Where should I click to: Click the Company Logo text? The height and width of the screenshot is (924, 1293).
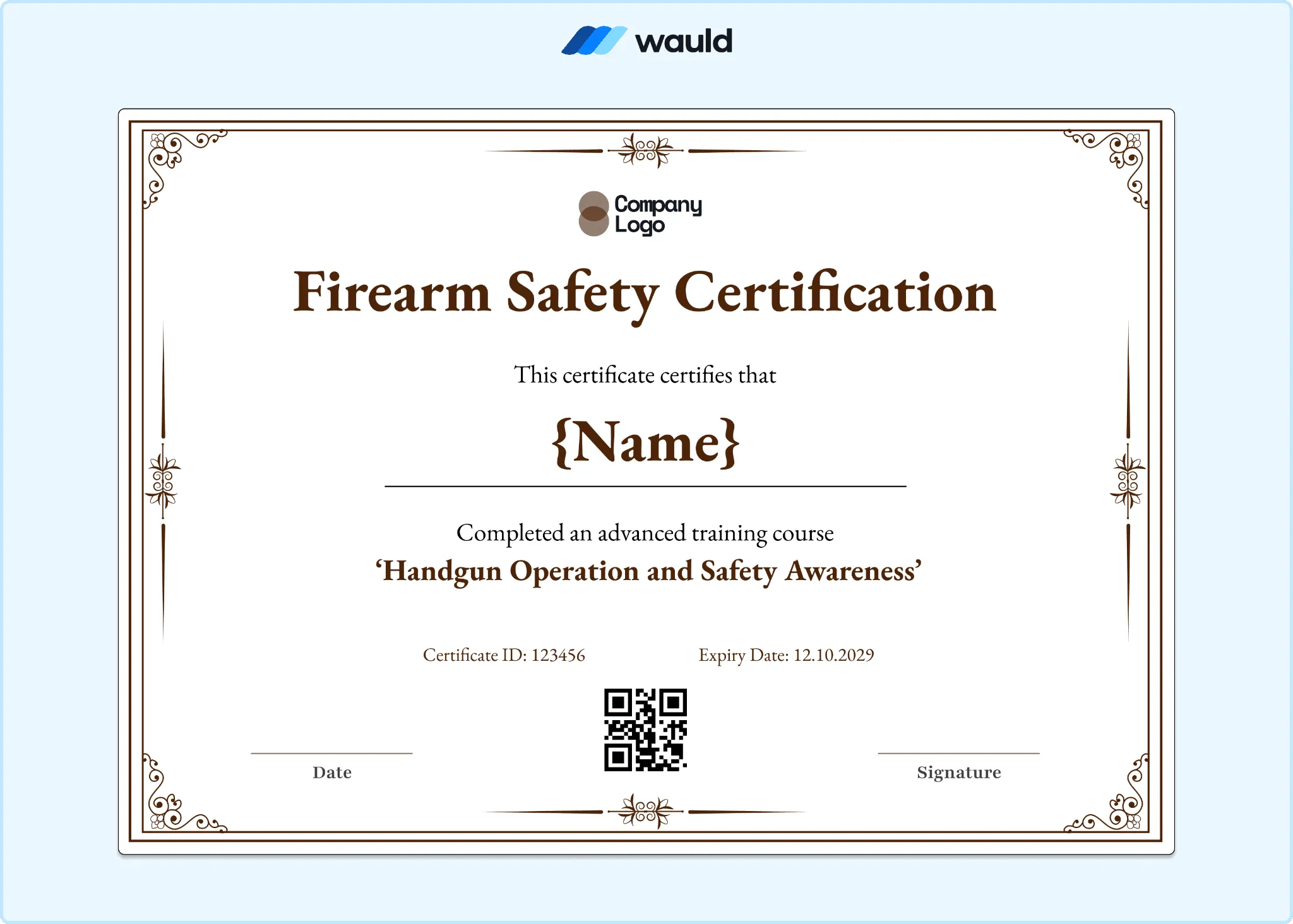pos(658,215)
